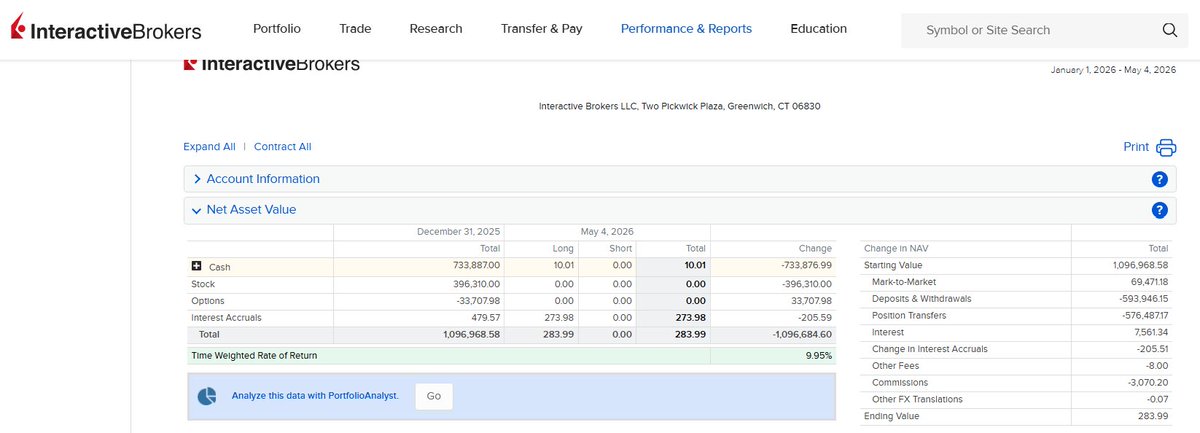
Task: Open the Transfer & Pay menu
Action: tap(542, 29)
